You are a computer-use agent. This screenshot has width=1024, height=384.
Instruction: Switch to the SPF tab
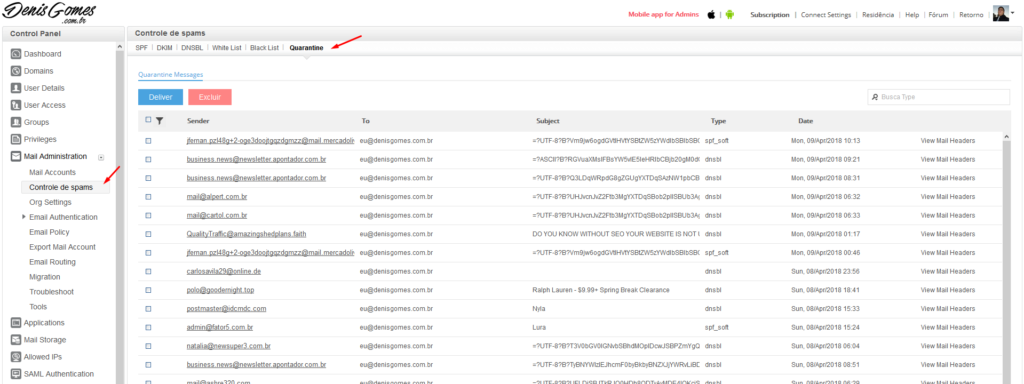pos(142,48)
